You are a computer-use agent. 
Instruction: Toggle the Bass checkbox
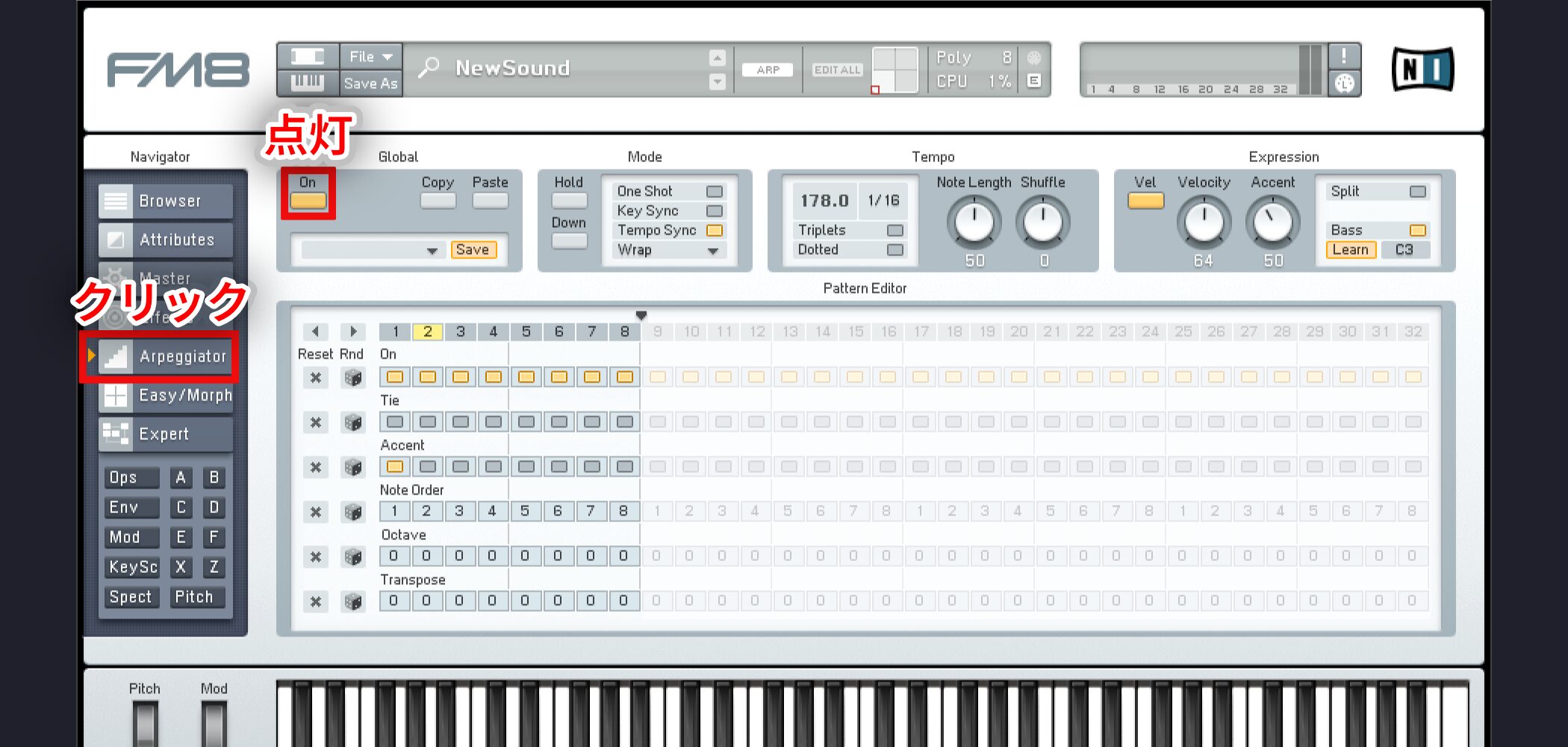tap(1418, 230)
